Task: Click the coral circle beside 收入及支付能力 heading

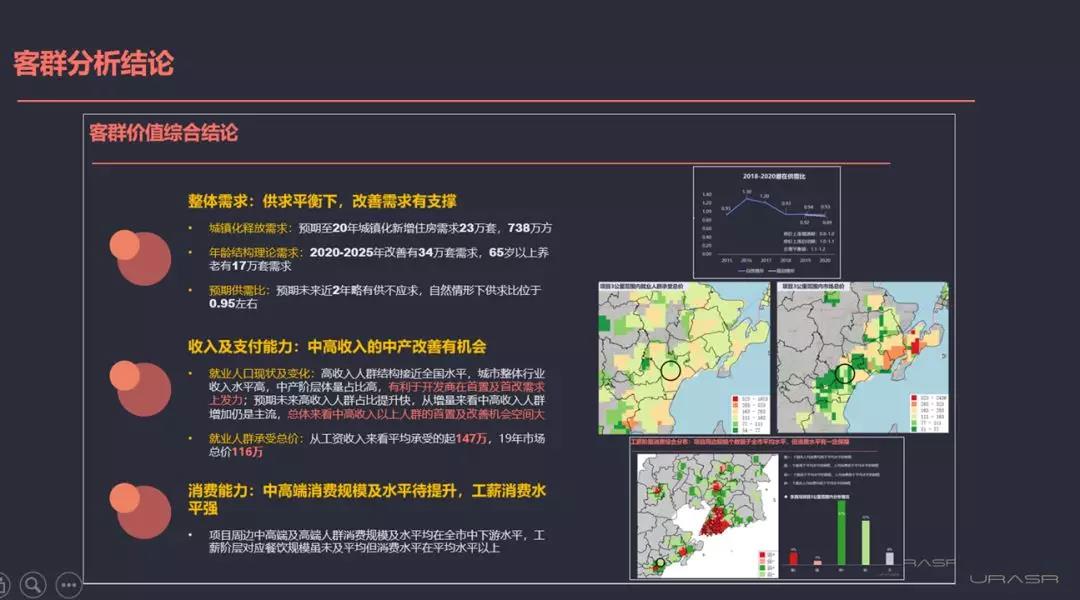Action: [x=140, y=388]
